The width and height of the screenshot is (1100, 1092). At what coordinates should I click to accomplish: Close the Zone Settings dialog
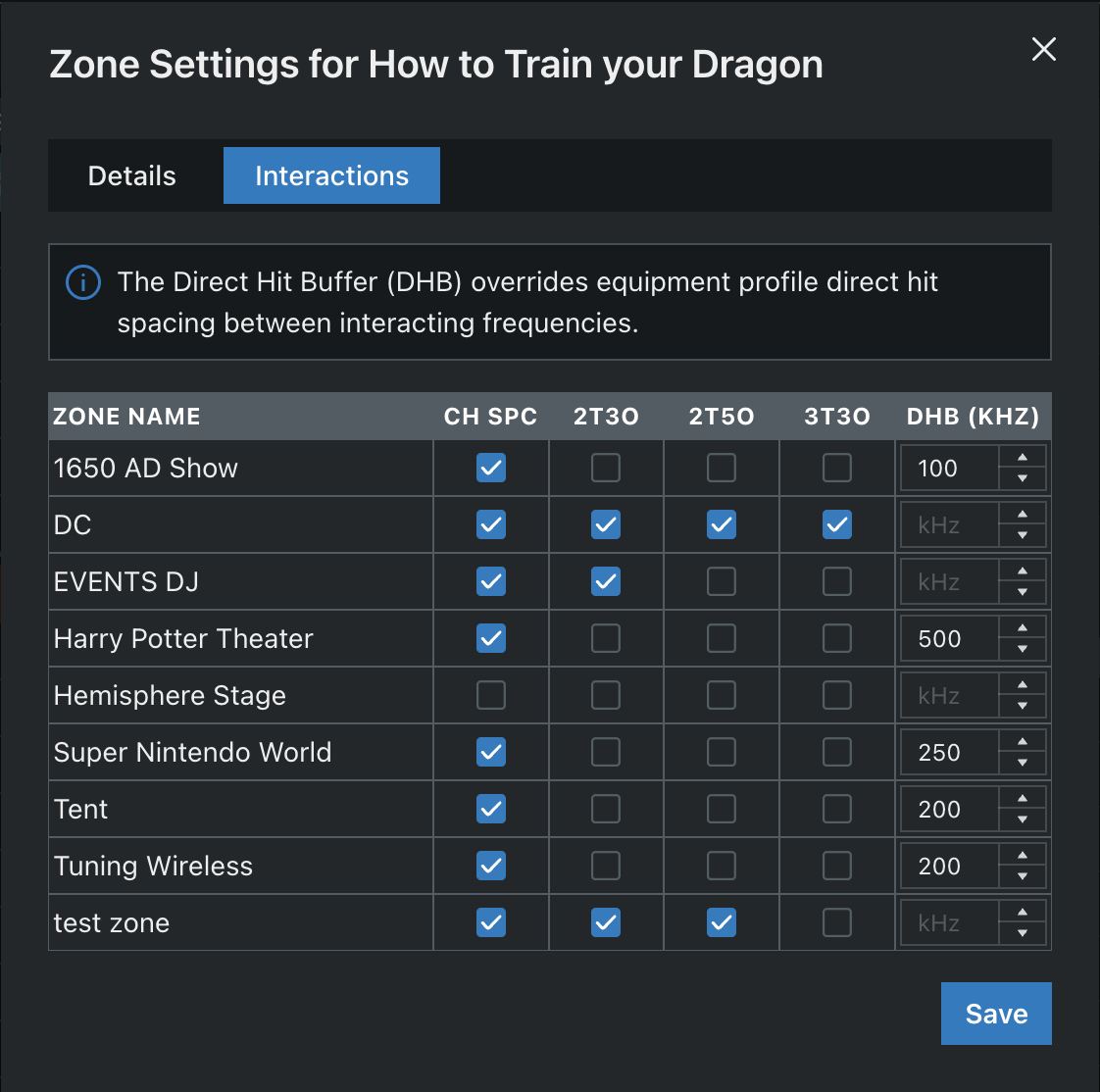click(1043, 49)
